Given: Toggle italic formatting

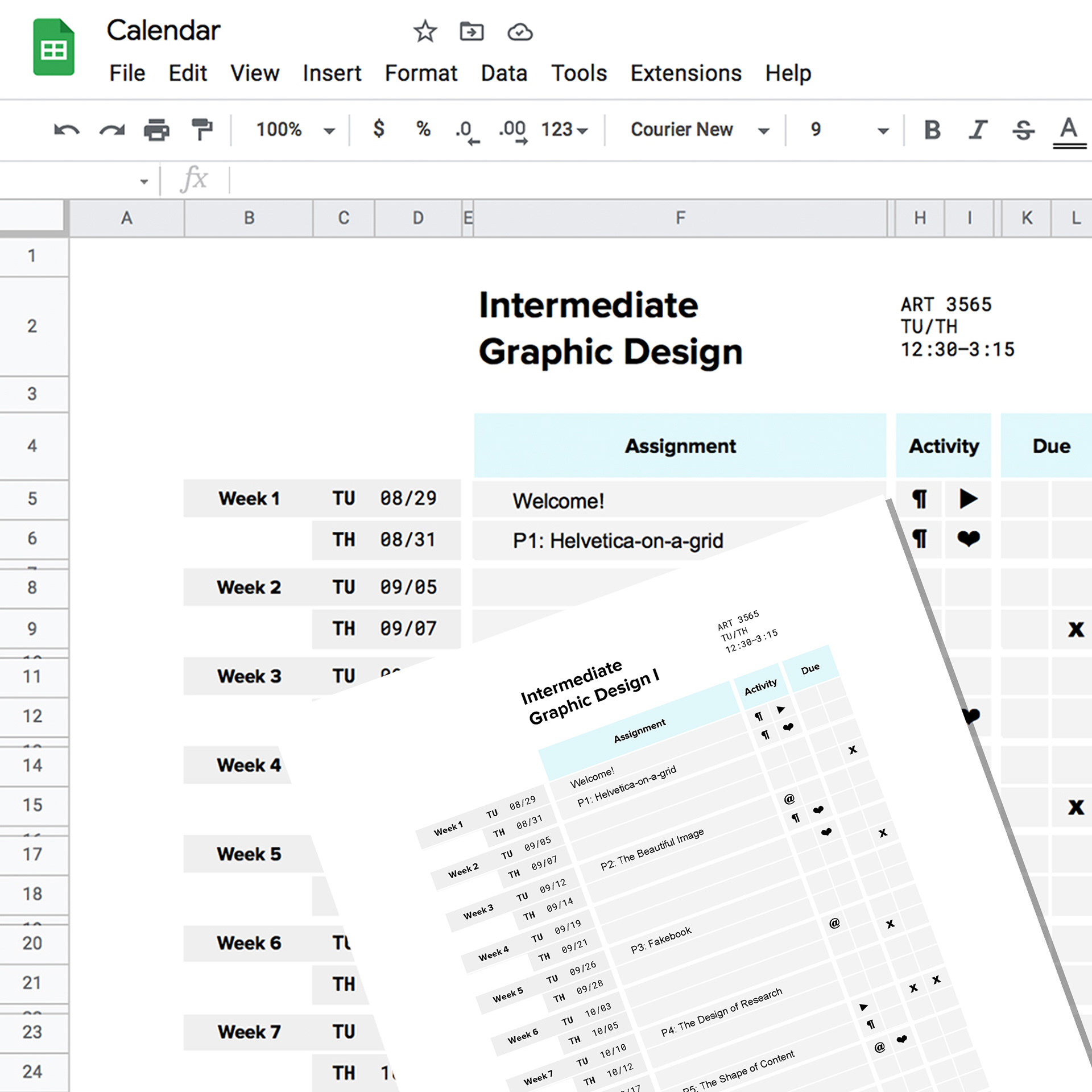Looking at the screenshot, I should coord(978,130).
